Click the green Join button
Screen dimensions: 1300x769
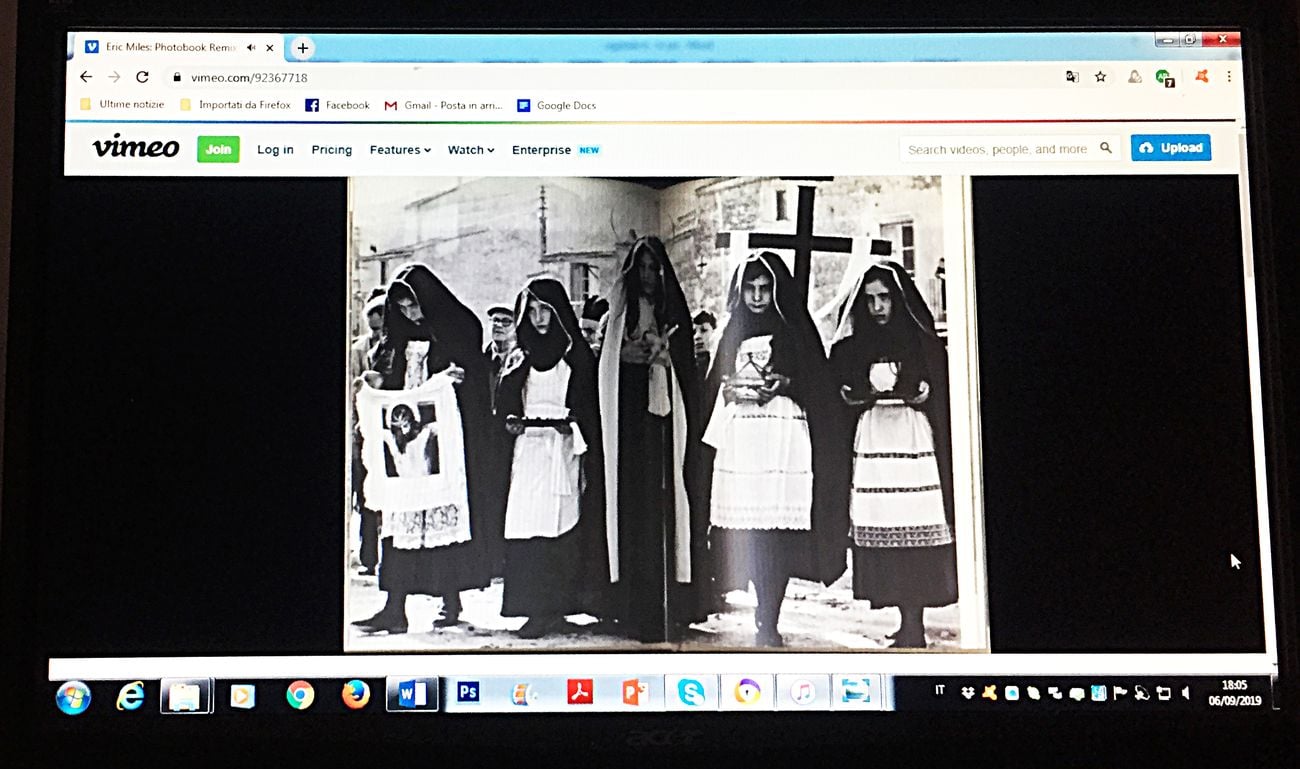218,149
